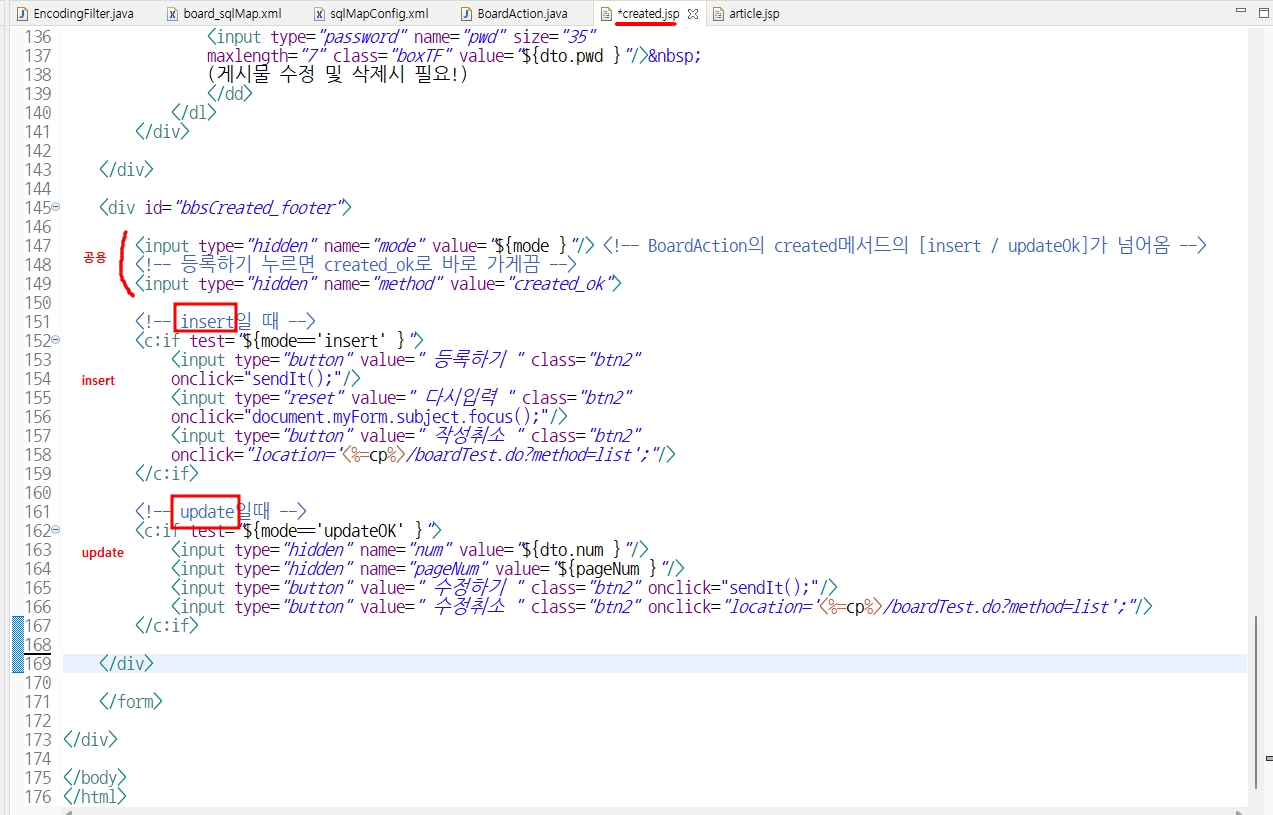The width and height of the screenshot is (1273, 815).
Task: Collapse the bbsCreated_footer div fold at line 145
Action: tap(55, 208)
